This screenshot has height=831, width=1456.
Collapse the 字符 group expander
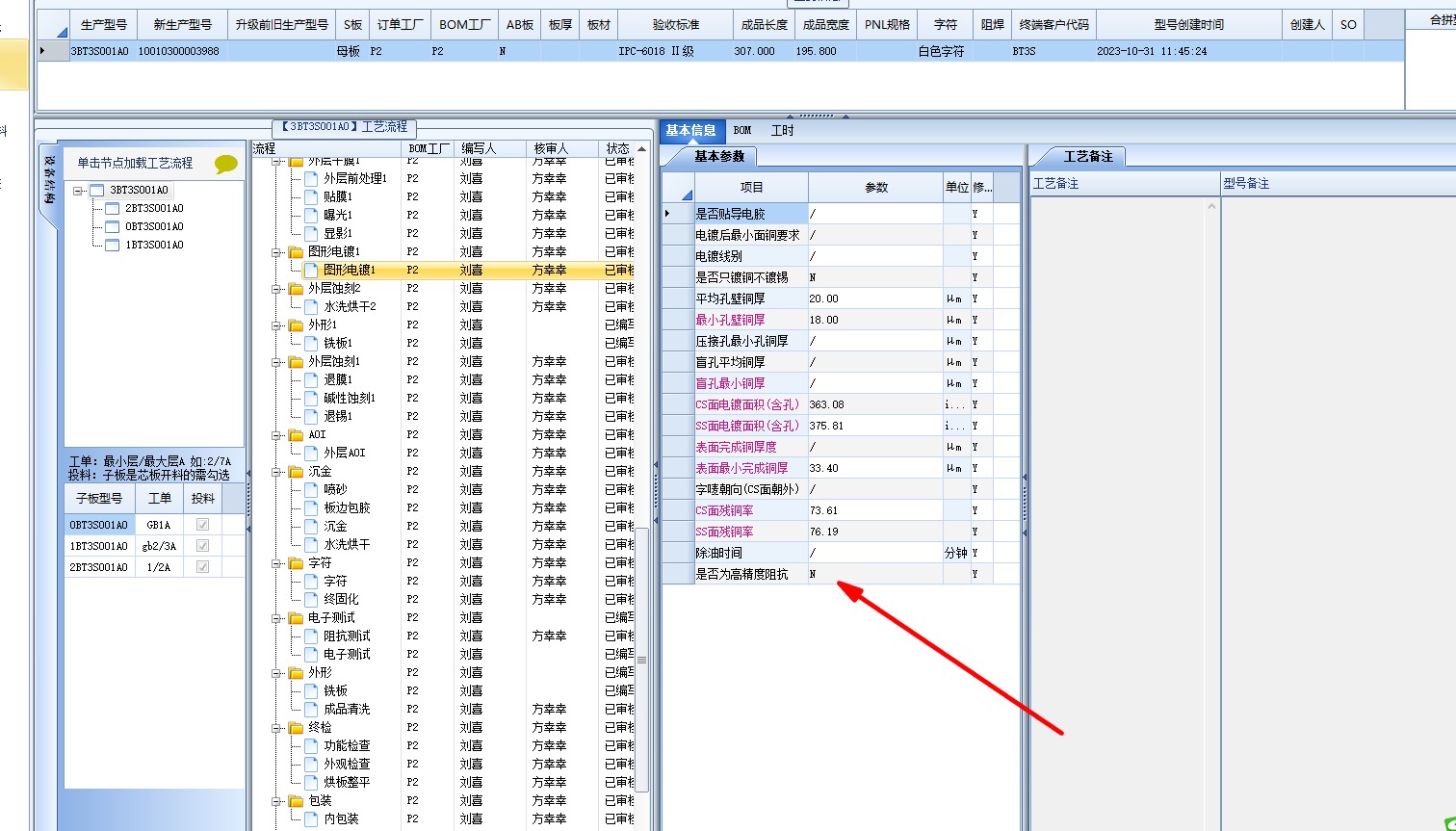click(277, 563)
